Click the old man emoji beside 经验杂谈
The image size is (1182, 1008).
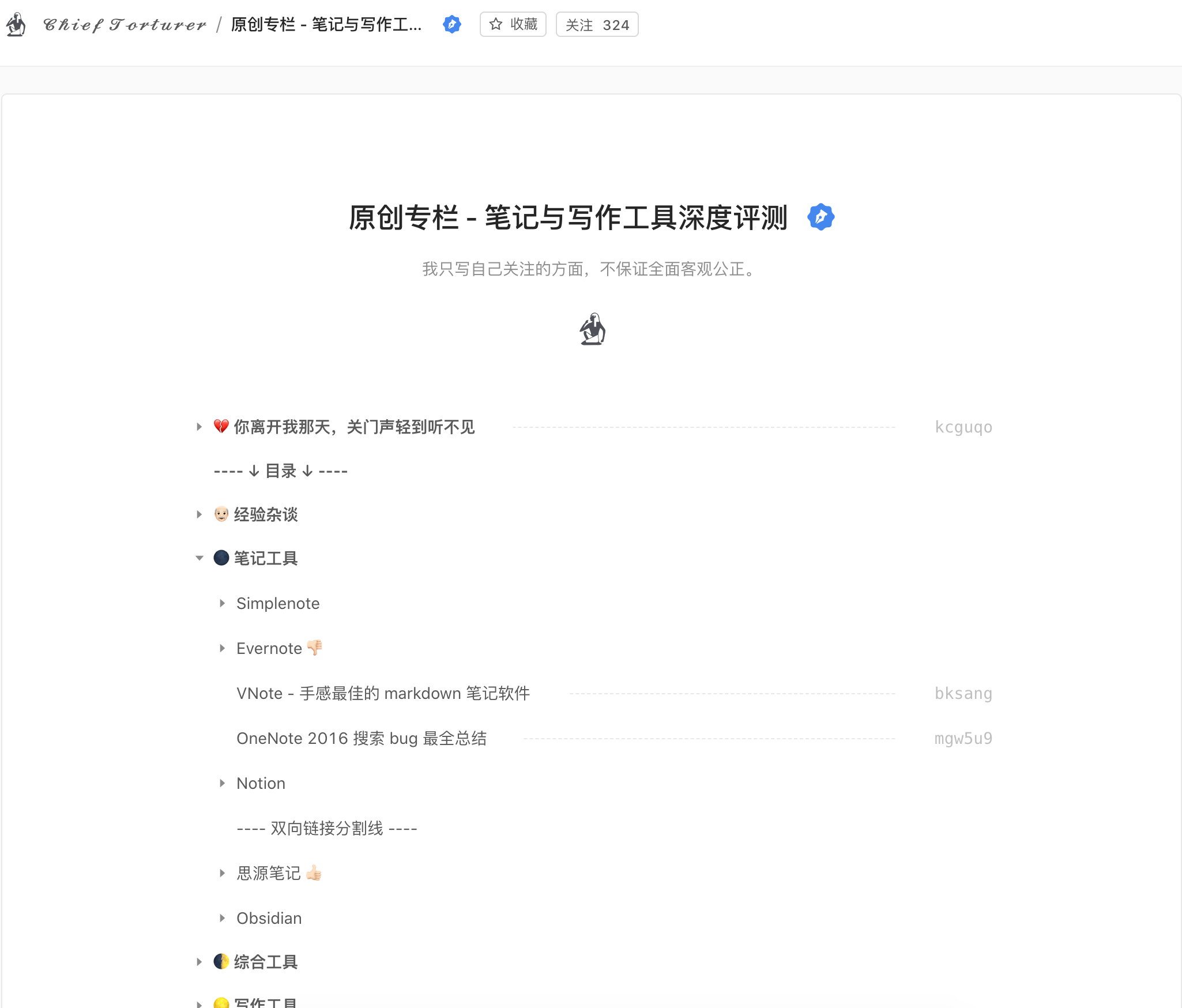[221, 514]
